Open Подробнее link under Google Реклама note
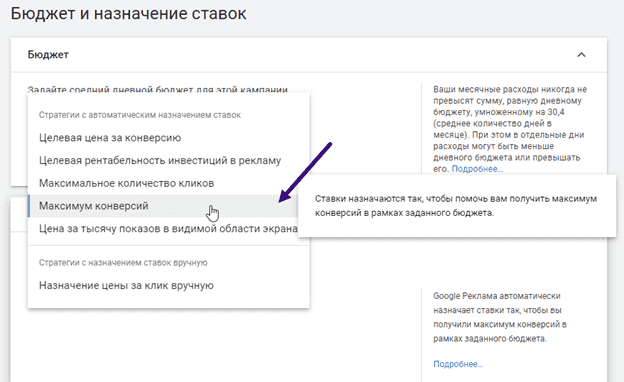The height and width of the screenshot is (382, 624). (458, 364)
